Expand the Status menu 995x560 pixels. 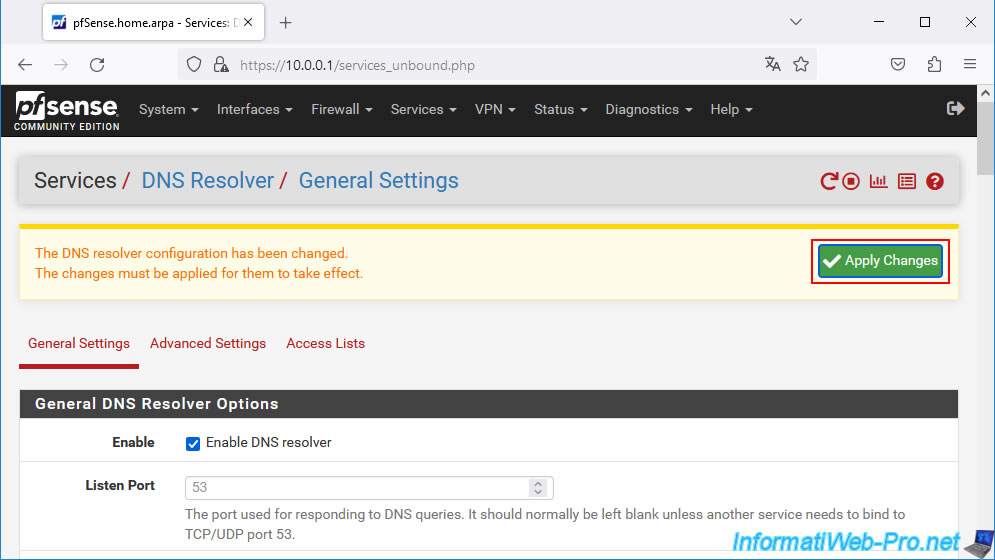click(x=560, y=109)
